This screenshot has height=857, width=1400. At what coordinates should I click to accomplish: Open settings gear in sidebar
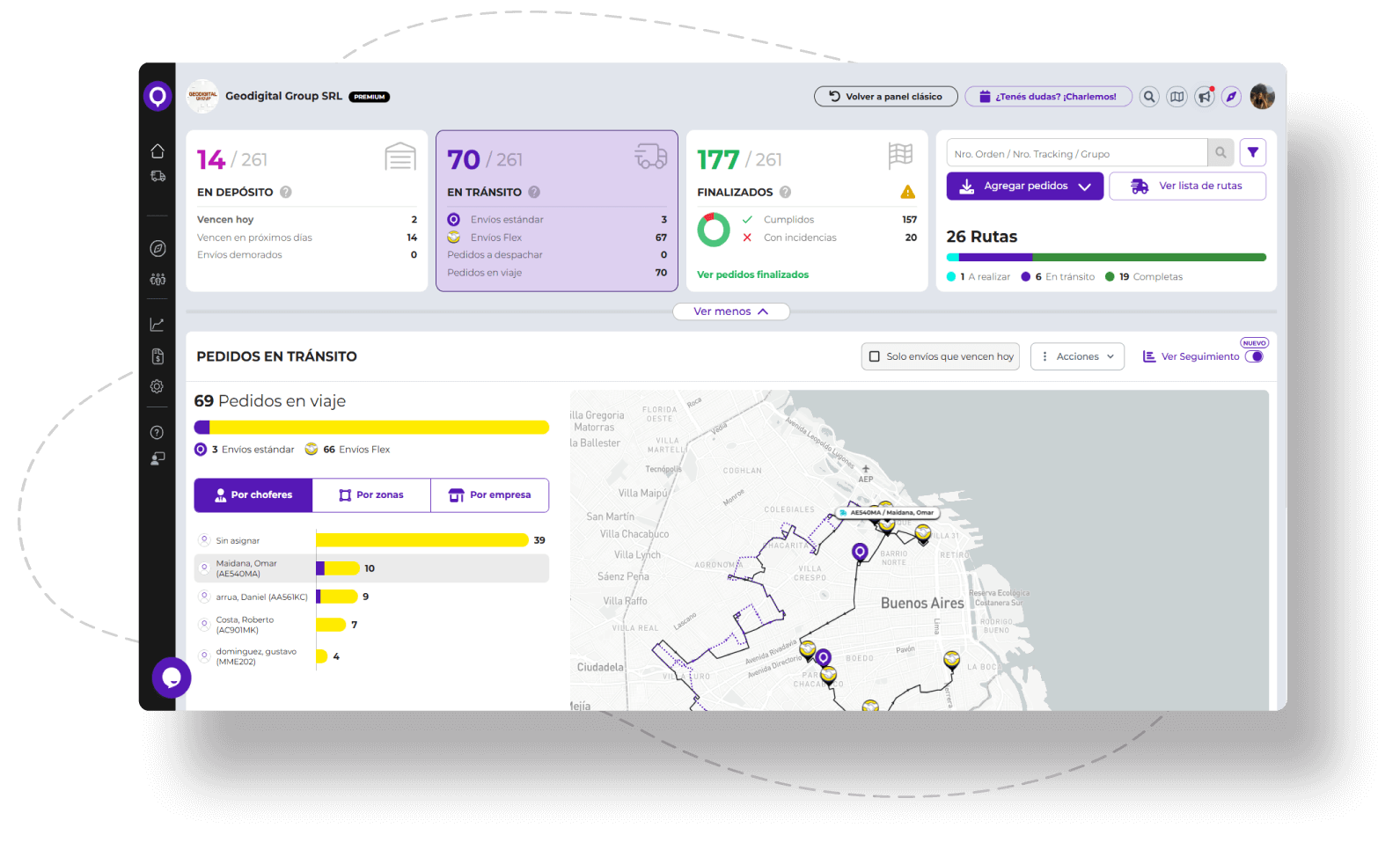click(x=158, y=386)
